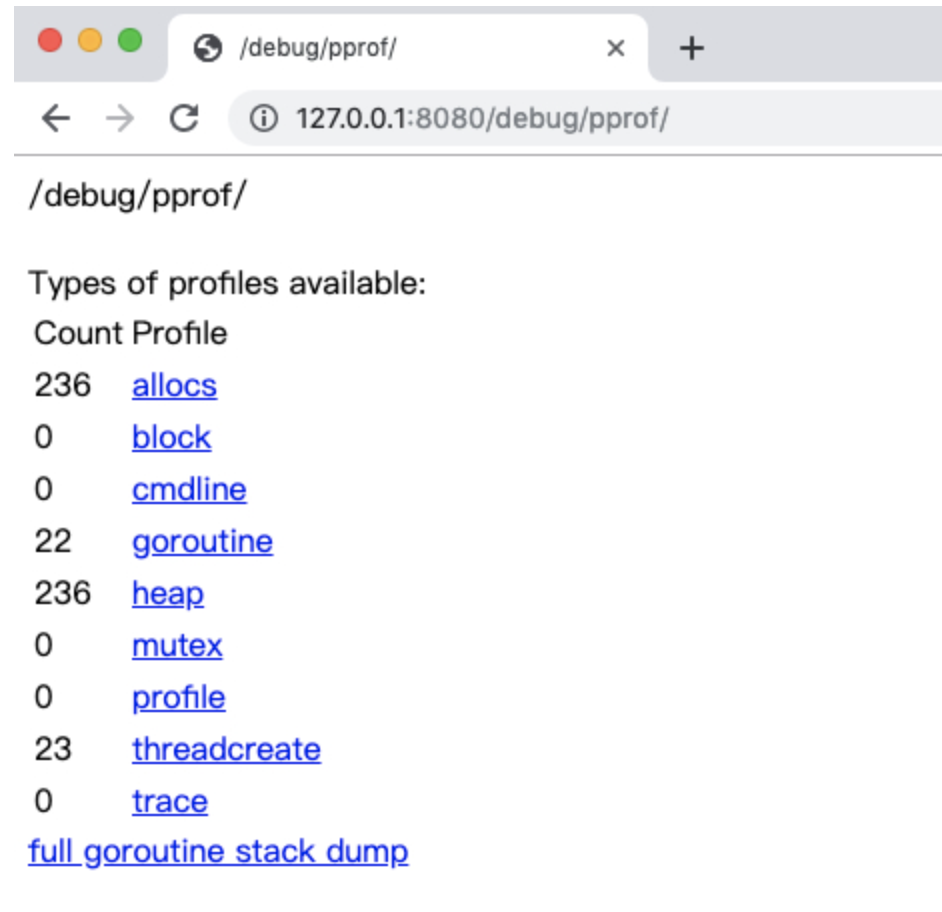The width and height of the screenshot is (942, 912).
Task: Click the browser forward arrow
Action: point(120,119)
